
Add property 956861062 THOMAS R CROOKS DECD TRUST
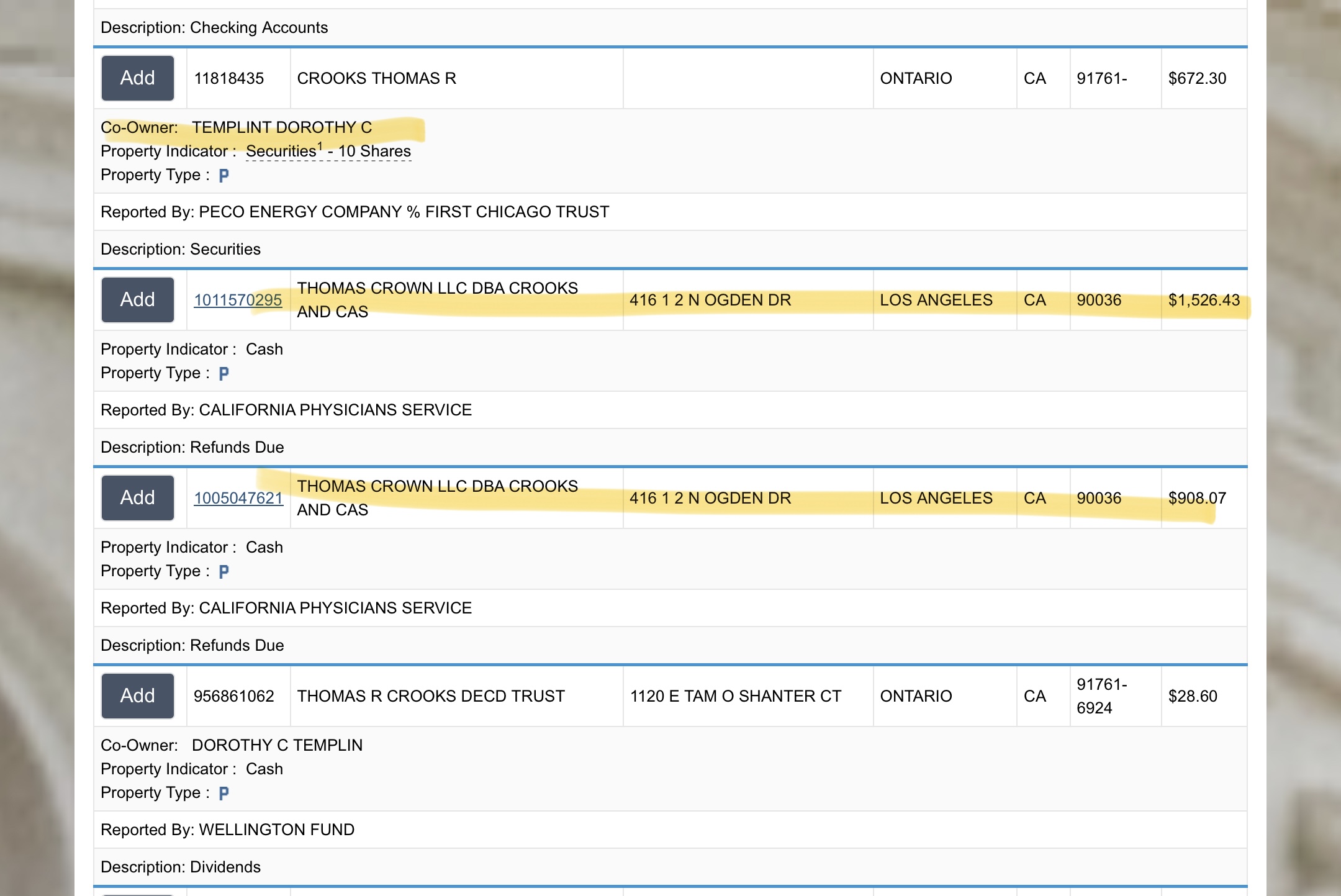click(138, 696)
